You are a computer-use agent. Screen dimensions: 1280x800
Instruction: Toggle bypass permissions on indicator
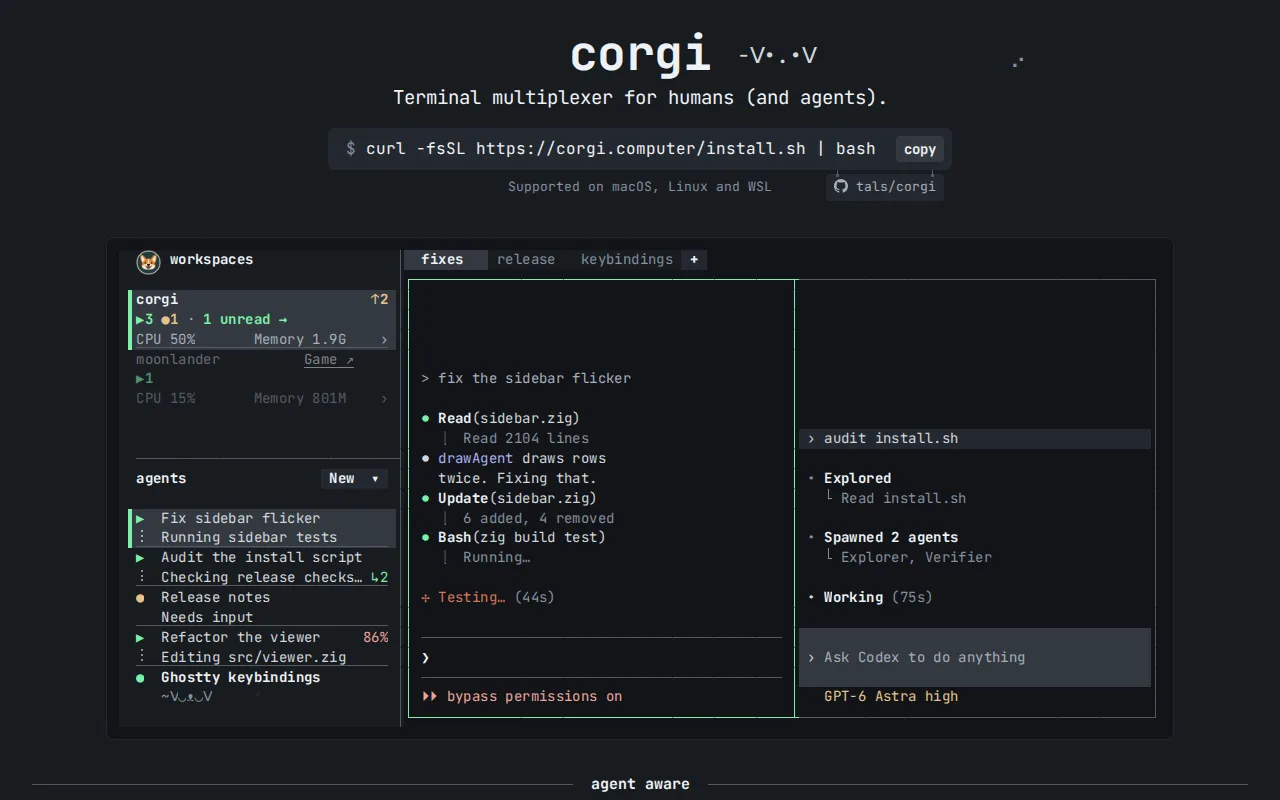522,697
